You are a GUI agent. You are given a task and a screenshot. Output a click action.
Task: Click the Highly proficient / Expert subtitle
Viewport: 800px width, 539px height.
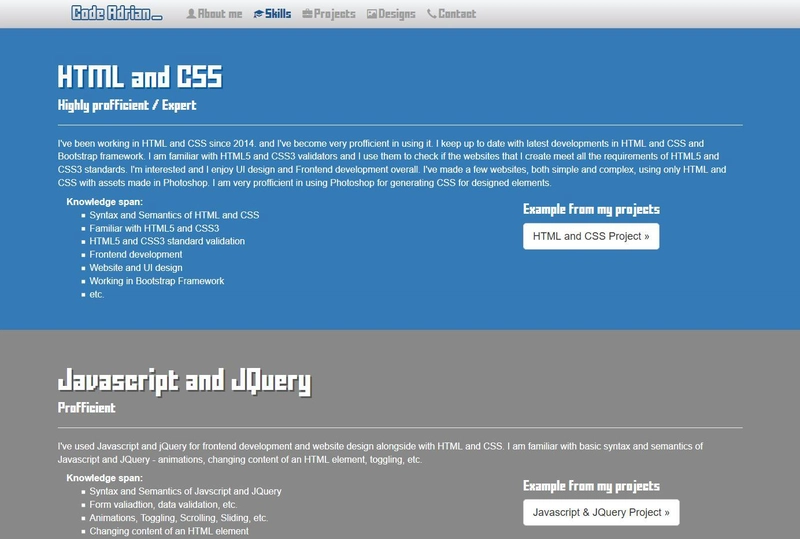coord(127,105)
